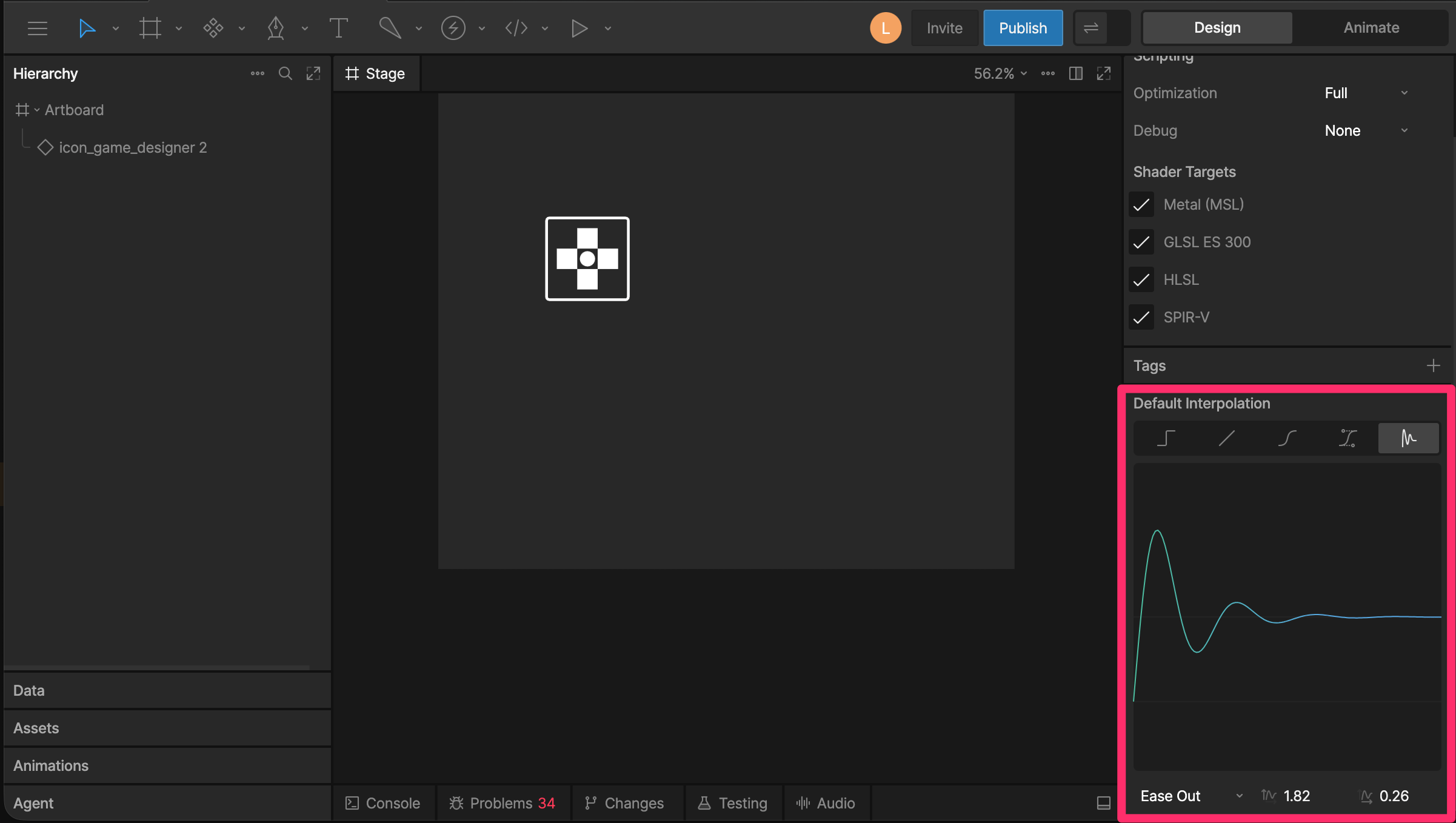Select Linear interpolation type
Screen dimensions: 1456x823
[1226, 438]
